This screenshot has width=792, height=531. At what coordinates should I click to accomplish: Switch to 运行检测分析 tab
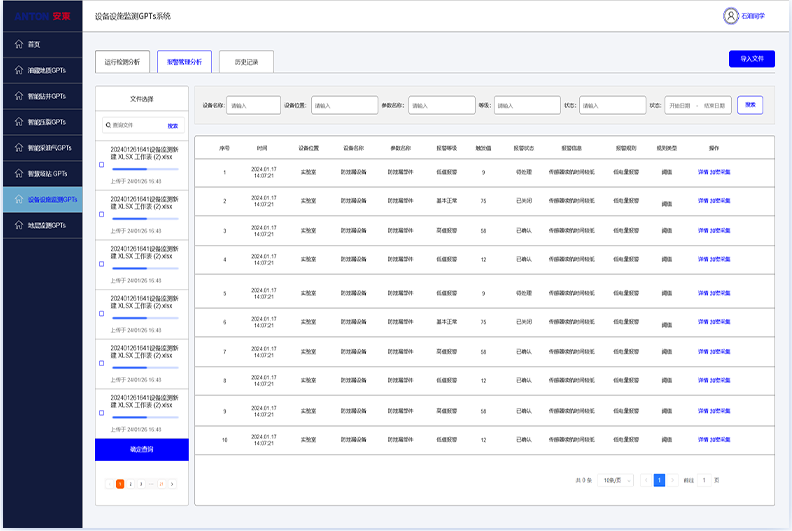(122, 62)
